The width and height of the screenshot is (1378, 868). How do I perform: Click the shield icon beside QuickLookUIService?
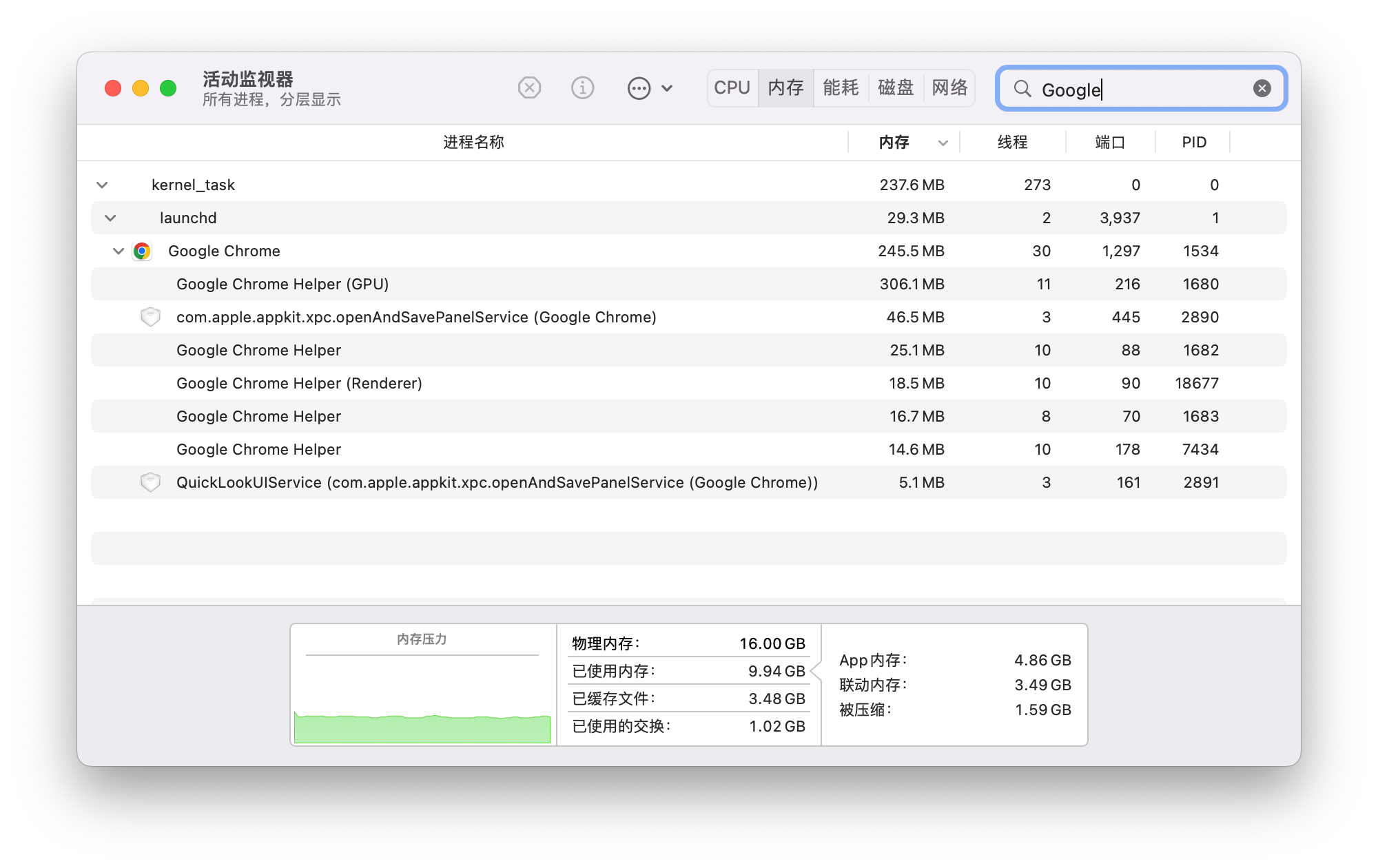pos(150,482)
